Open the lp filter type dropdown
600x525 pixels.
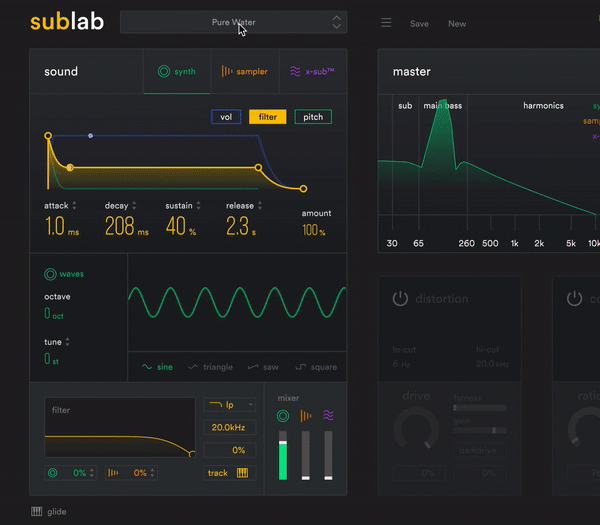230,404
